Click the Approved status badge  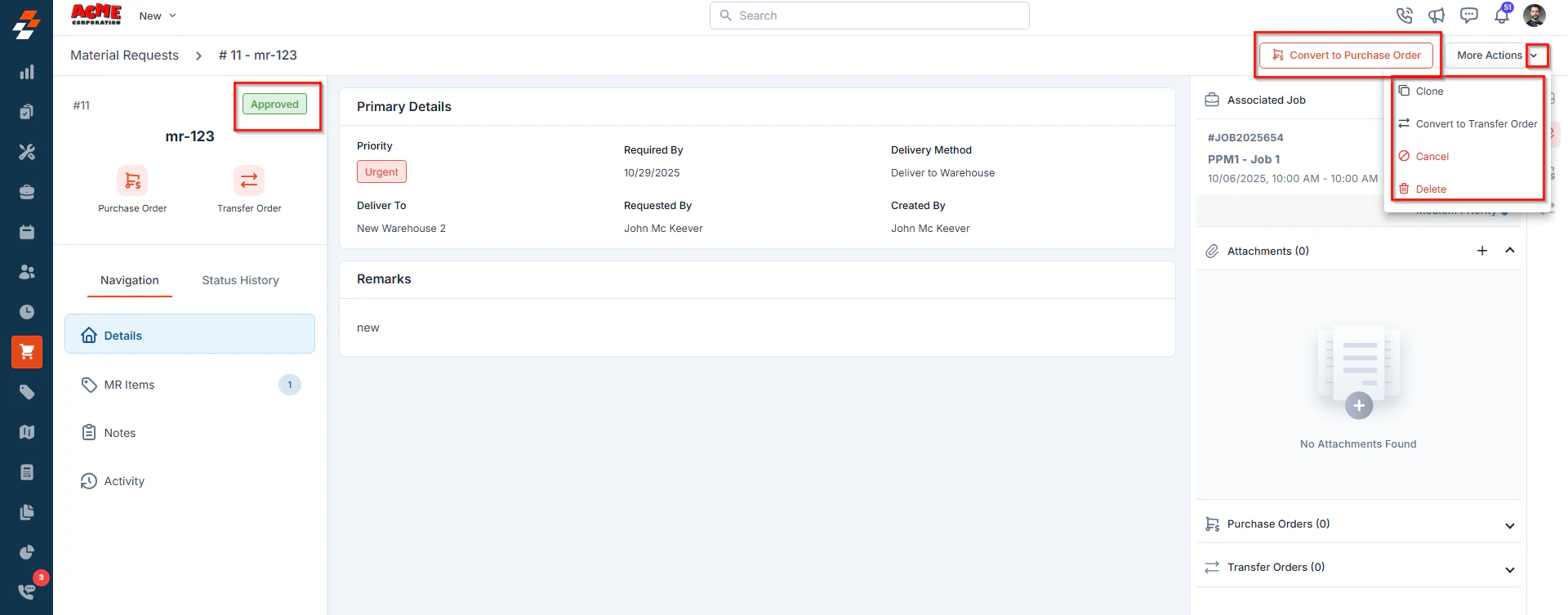tap(274, 105)
